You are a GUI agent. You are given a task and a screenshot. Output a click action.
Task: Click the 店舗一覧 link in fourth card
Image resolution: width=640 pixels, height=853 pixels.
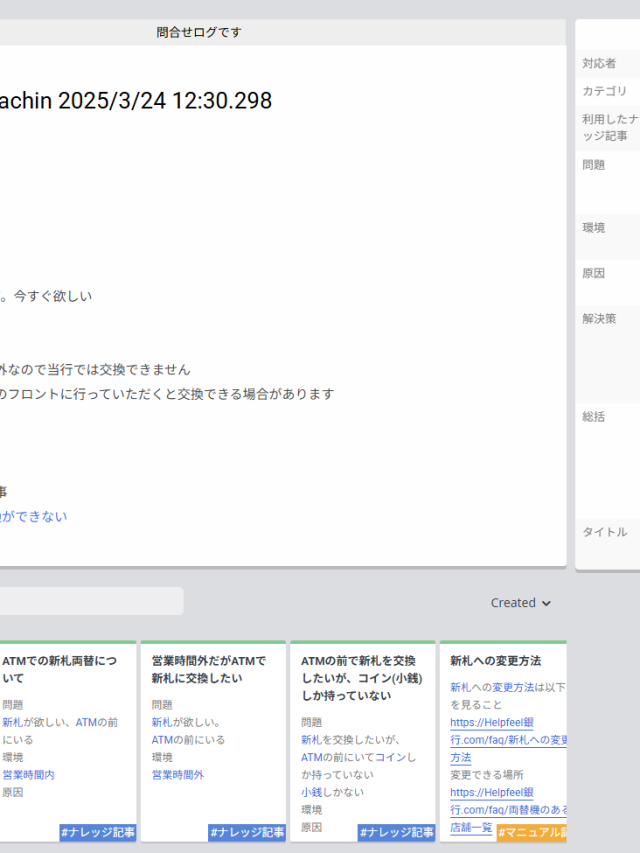click(471, 828)
